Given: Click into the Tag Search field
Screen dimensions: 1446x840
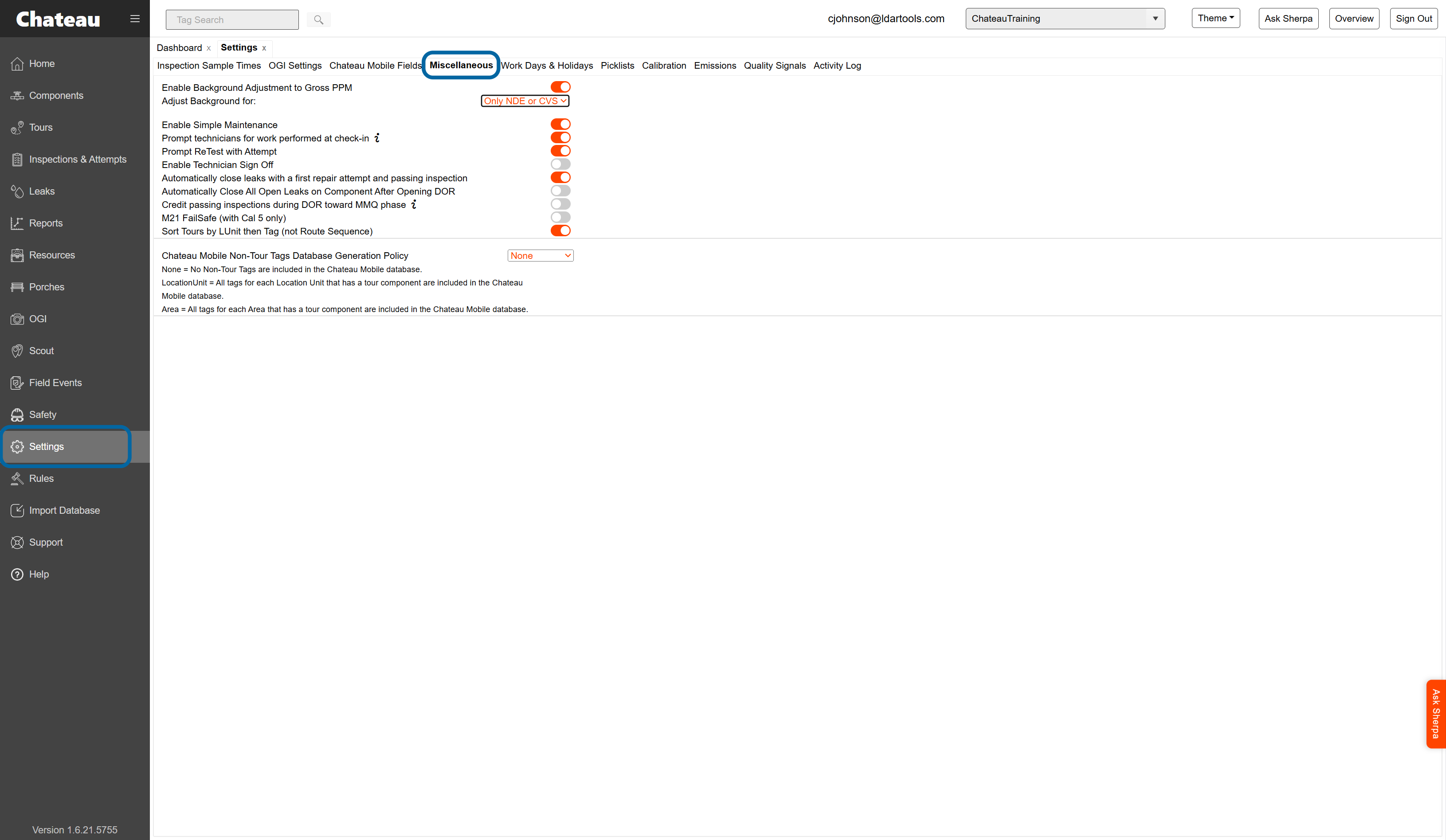Looking at the screenshot, I should point(232,20).
